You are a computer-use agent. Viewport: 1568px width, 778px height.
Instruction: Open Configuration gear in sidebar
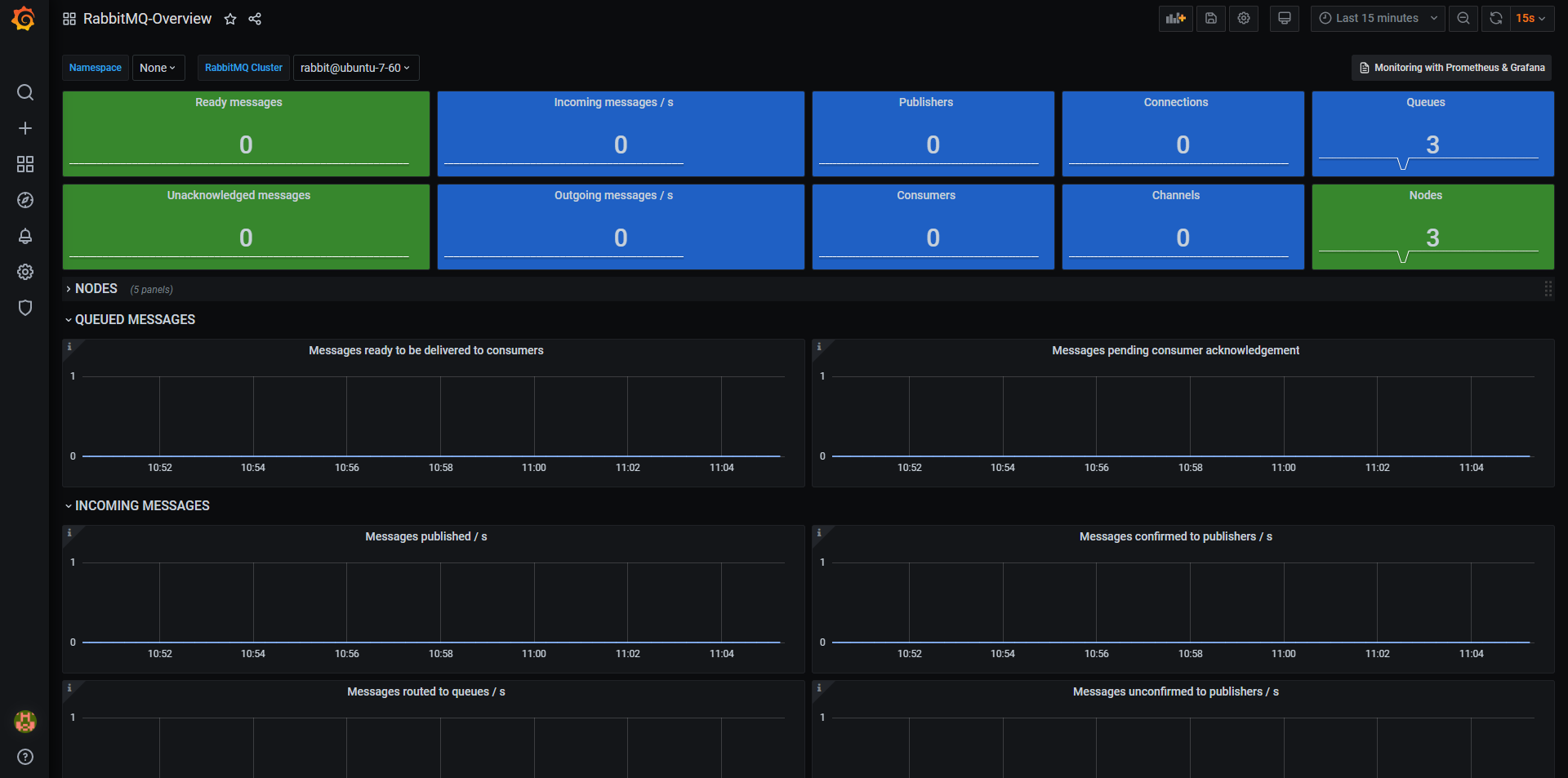tap(25, 272)
